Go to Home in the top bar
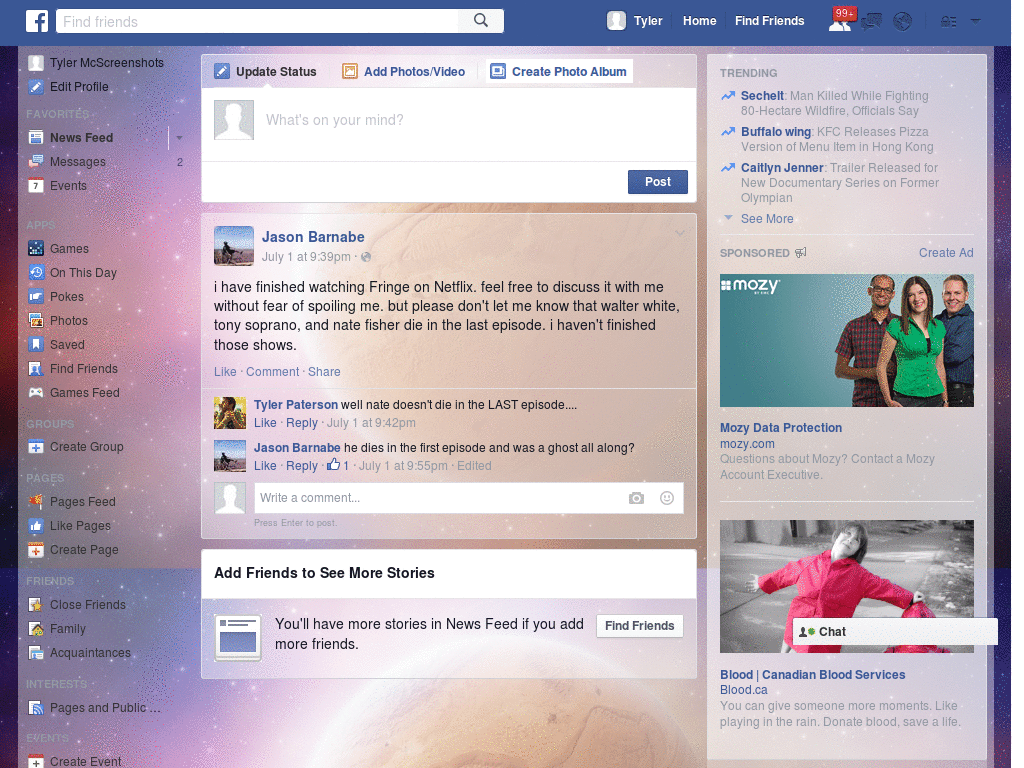Viewport: 1024px width, 768px height. pyautogui.click(x=699, y=21)
